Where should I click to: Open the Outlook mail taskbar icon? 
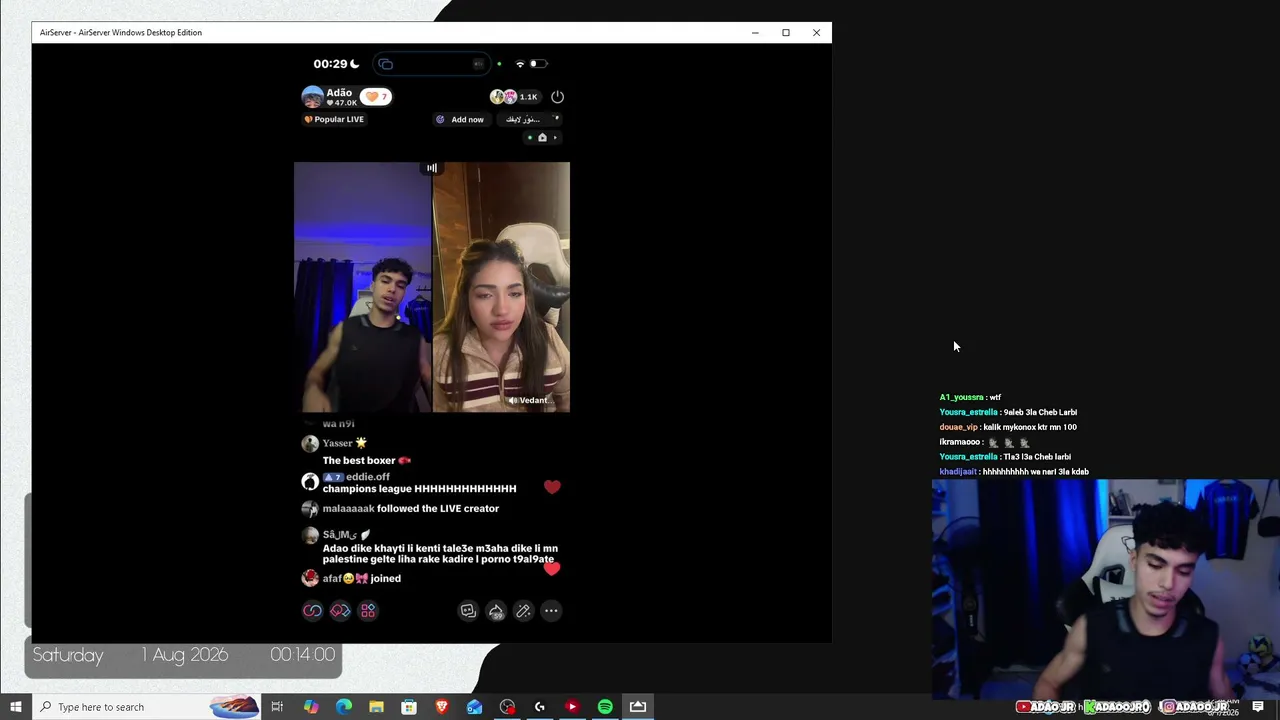coord(474,707)
